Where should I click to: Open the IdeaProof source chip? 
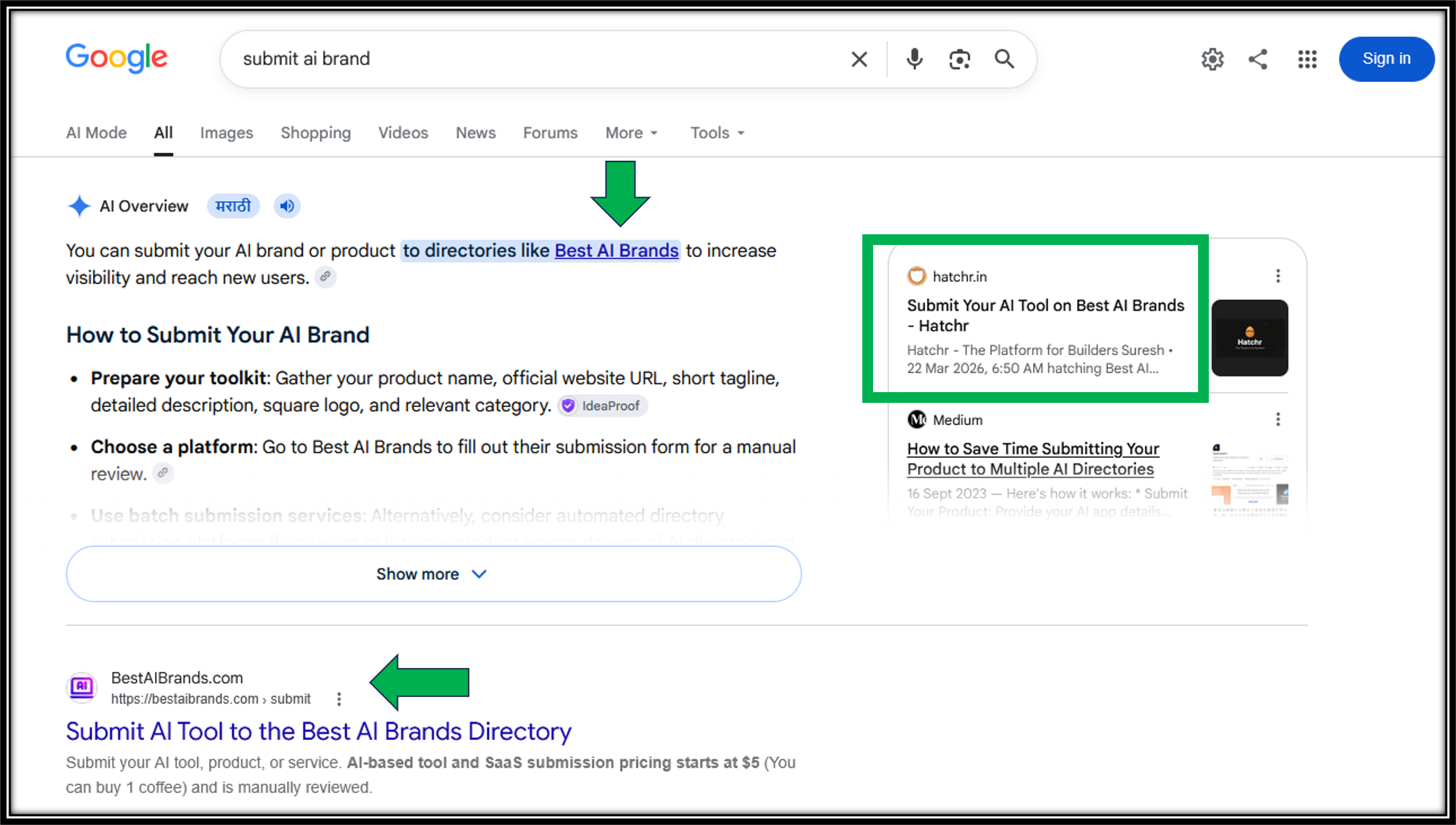[603, 406]
